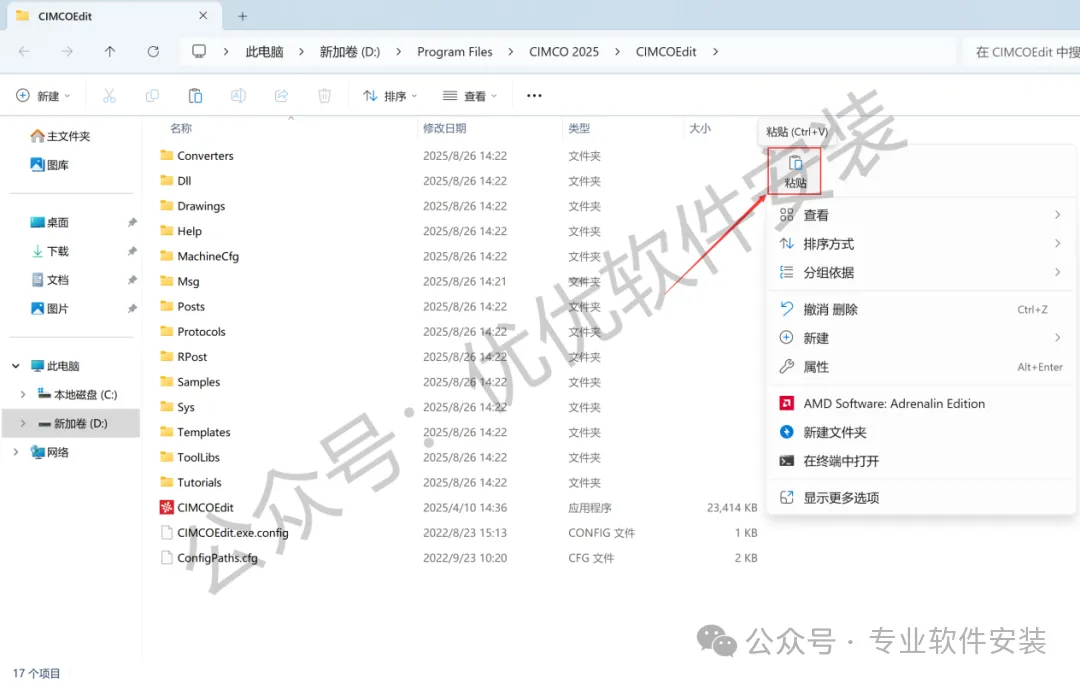Open the 查看 toolbar dropdown
Viewport: 1080px width, 684px height.
click(470, 96)
